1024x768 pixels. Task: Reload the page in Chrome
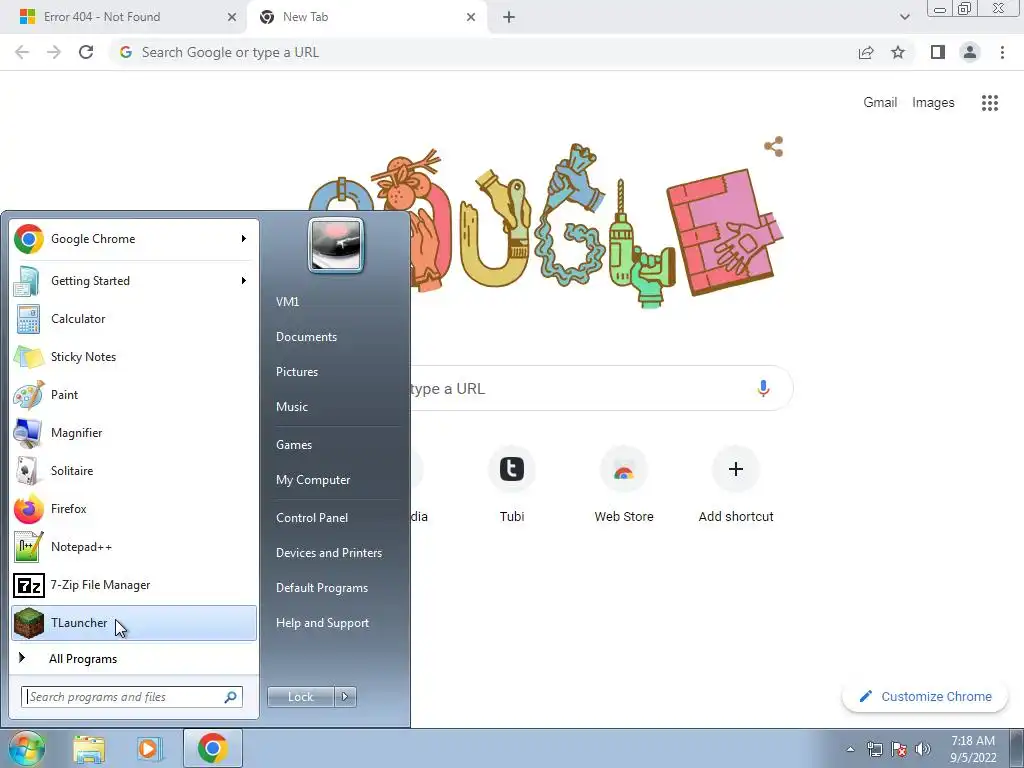pyautogui.click(x=86, y=52)
